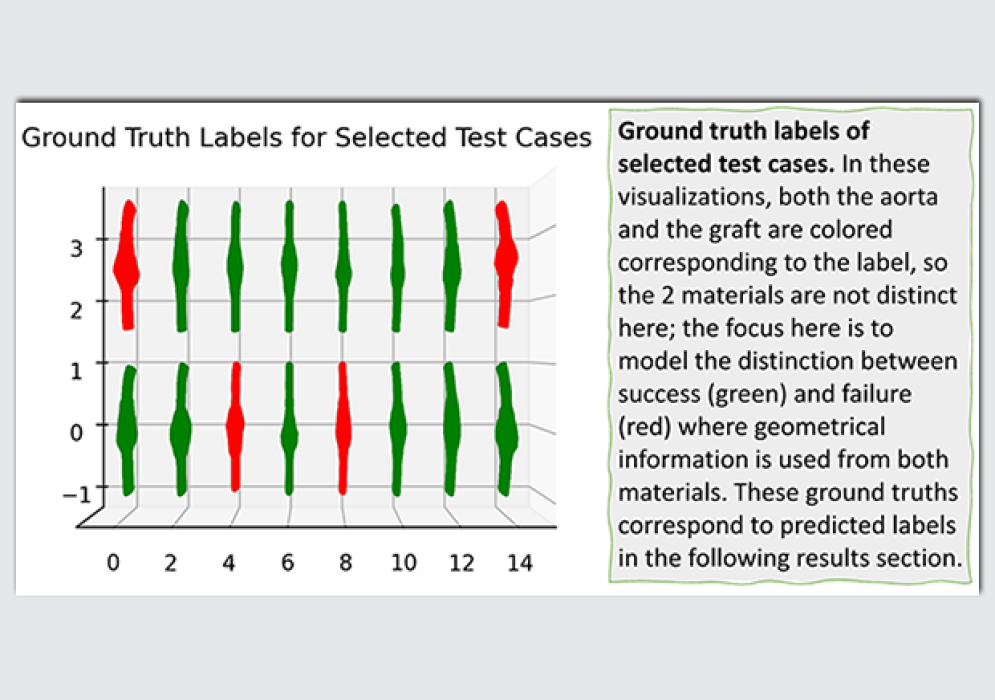Click the red failure case in lower row at x=4

(235, 426)
